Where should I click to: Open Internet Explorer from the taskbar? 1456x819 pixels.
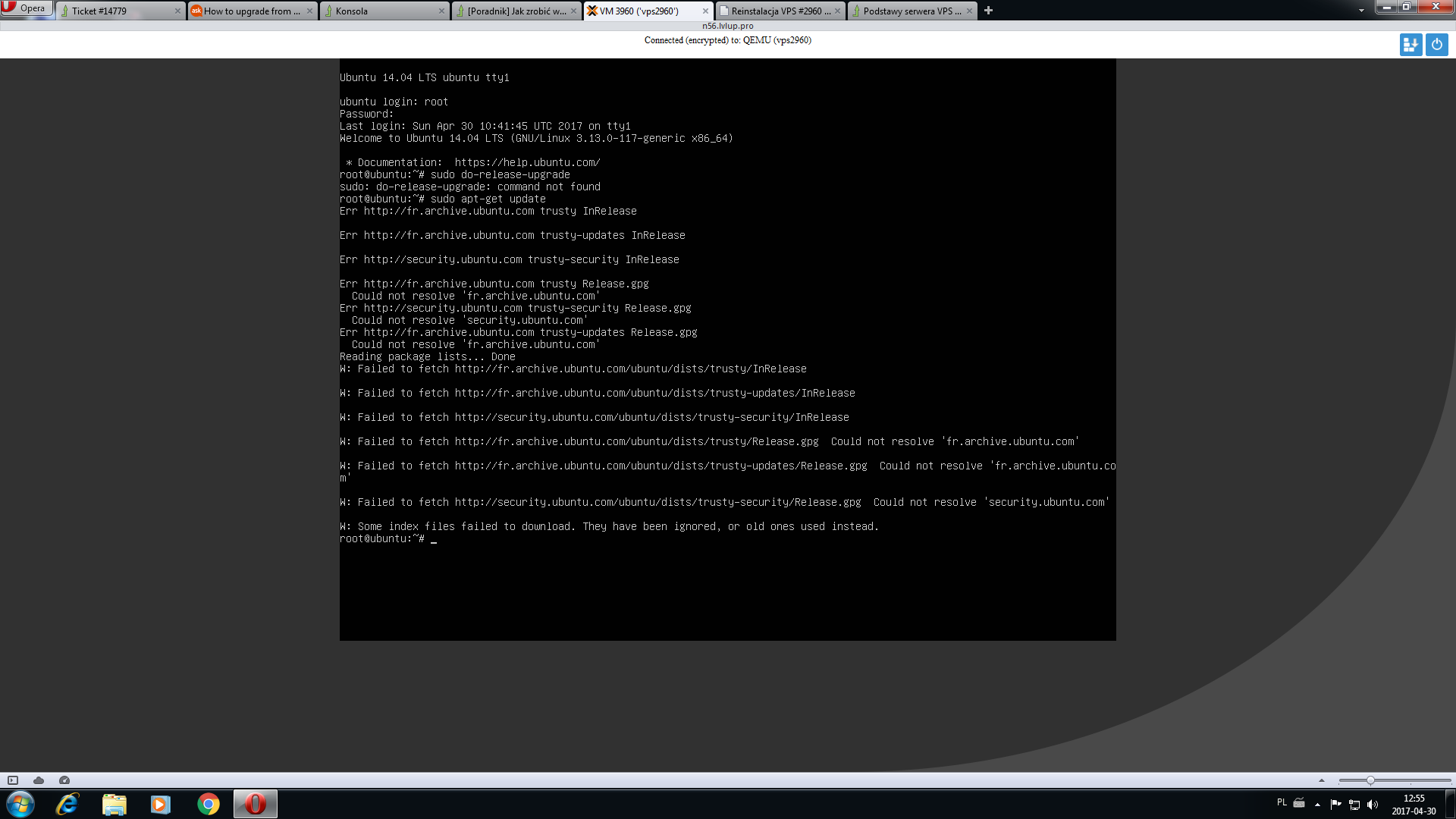(67, 804)
